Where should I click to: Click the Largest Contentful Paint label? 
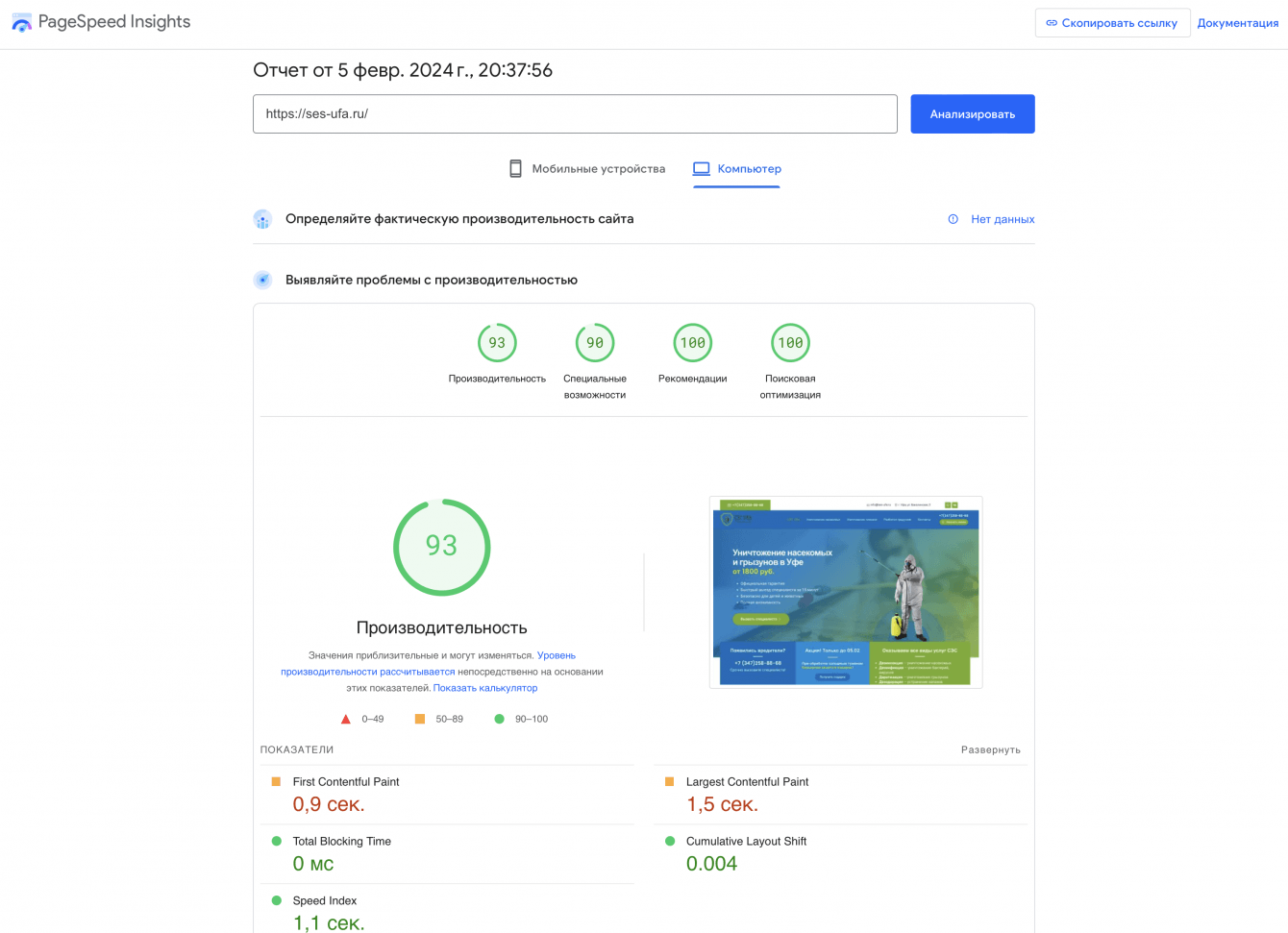click(747, 782)
